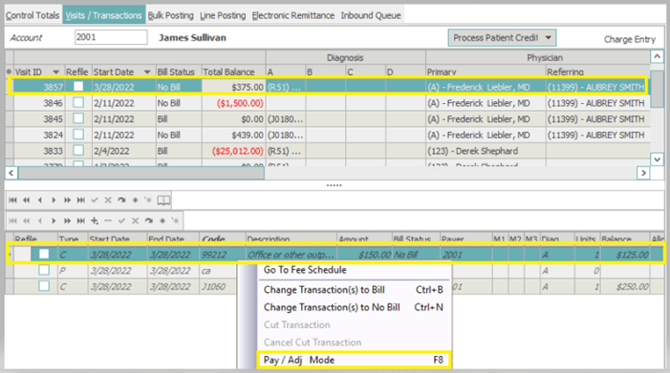Go to previous transaction record
Image resolution: width=670 pixels, height=373 pixels.
point(40,221)
